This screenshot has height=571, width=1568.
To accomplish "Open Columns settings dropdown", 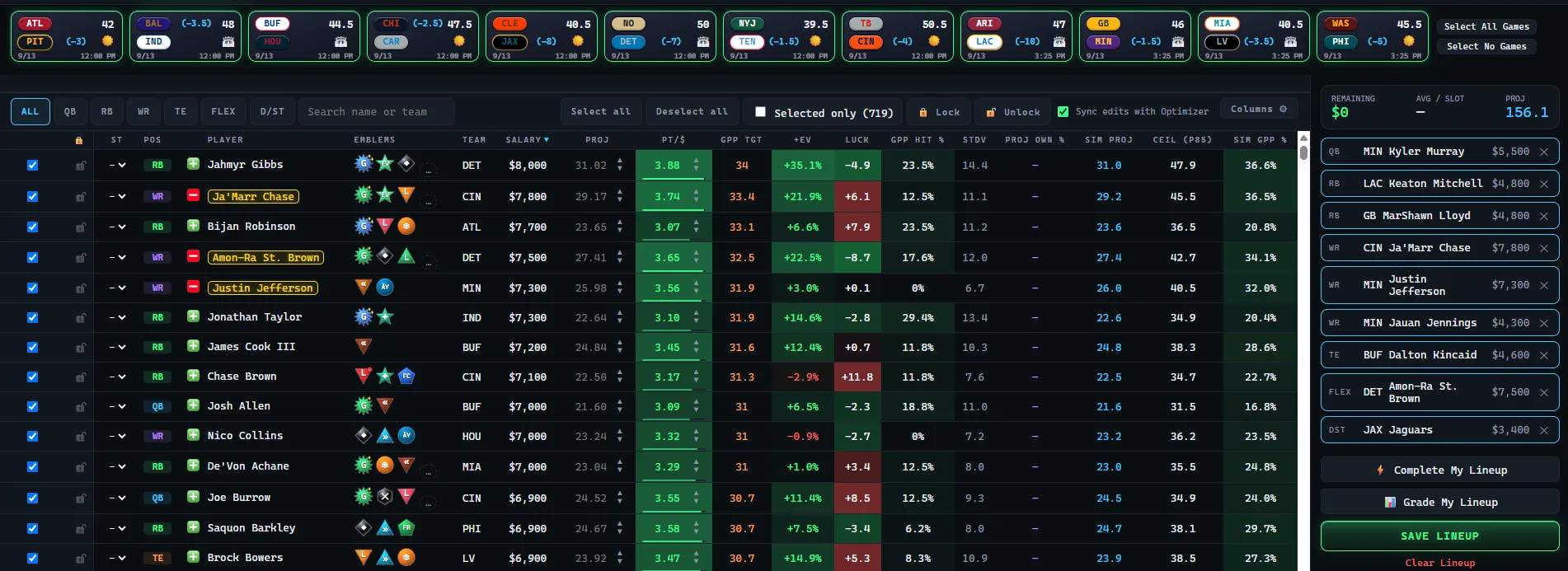I will [1258, 109].
